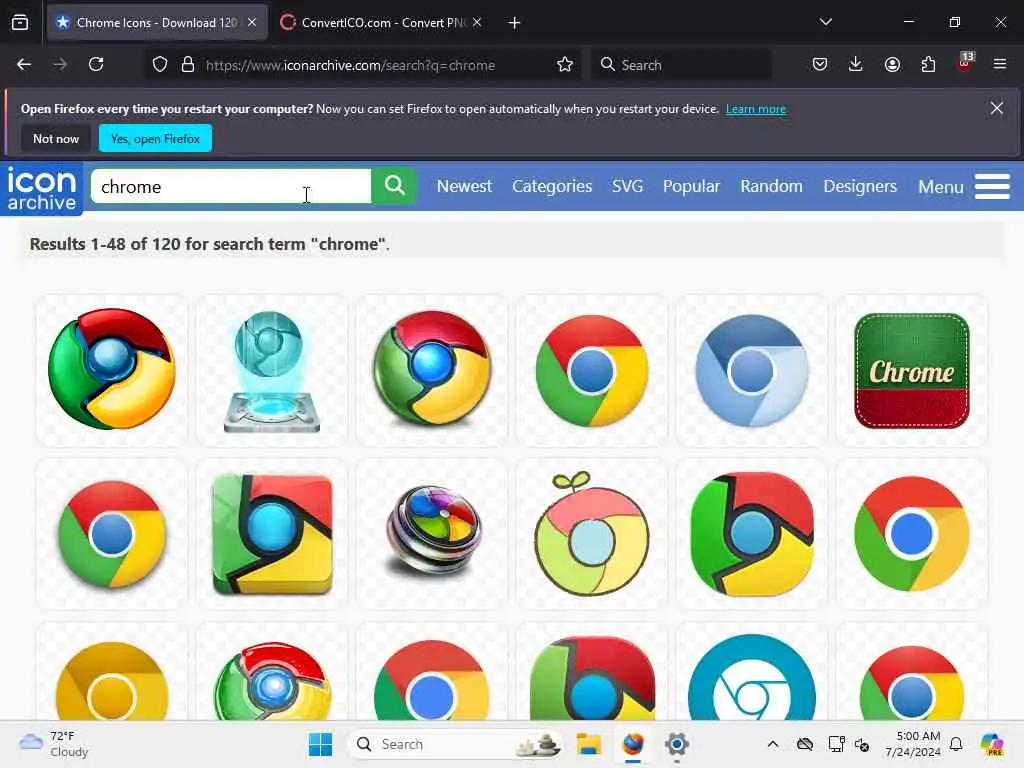Click the site padlock icon

[188, 65]
